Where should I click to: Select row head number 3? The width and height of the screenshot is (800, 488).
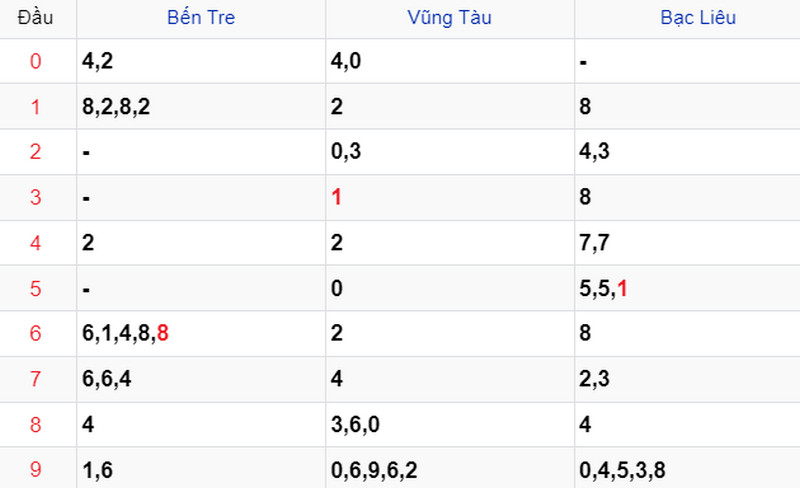(35, 197)
